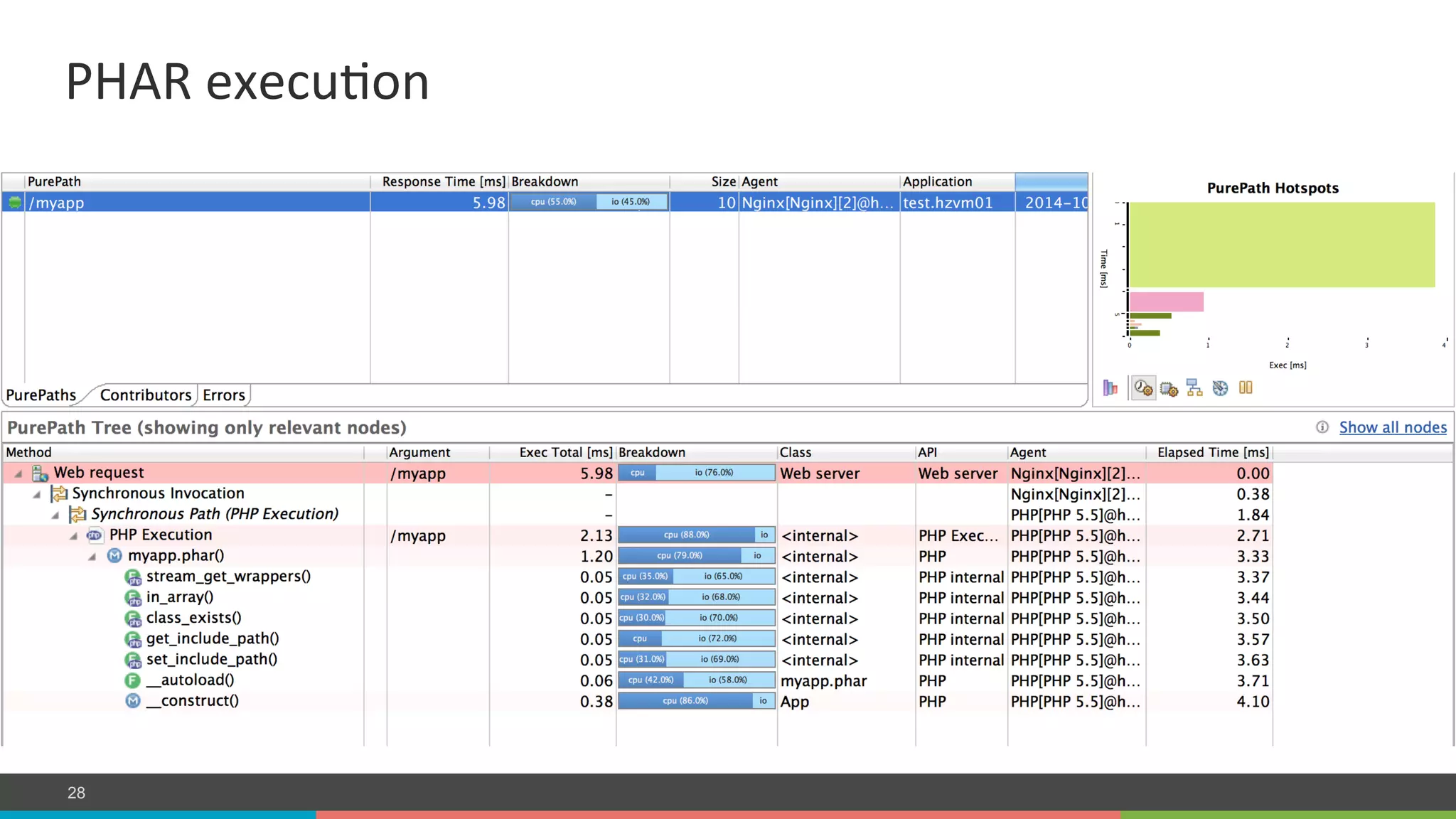1456x819 pixels.
Task: Collapse the myapp.phar() node
Action: [x=92, y=557]
